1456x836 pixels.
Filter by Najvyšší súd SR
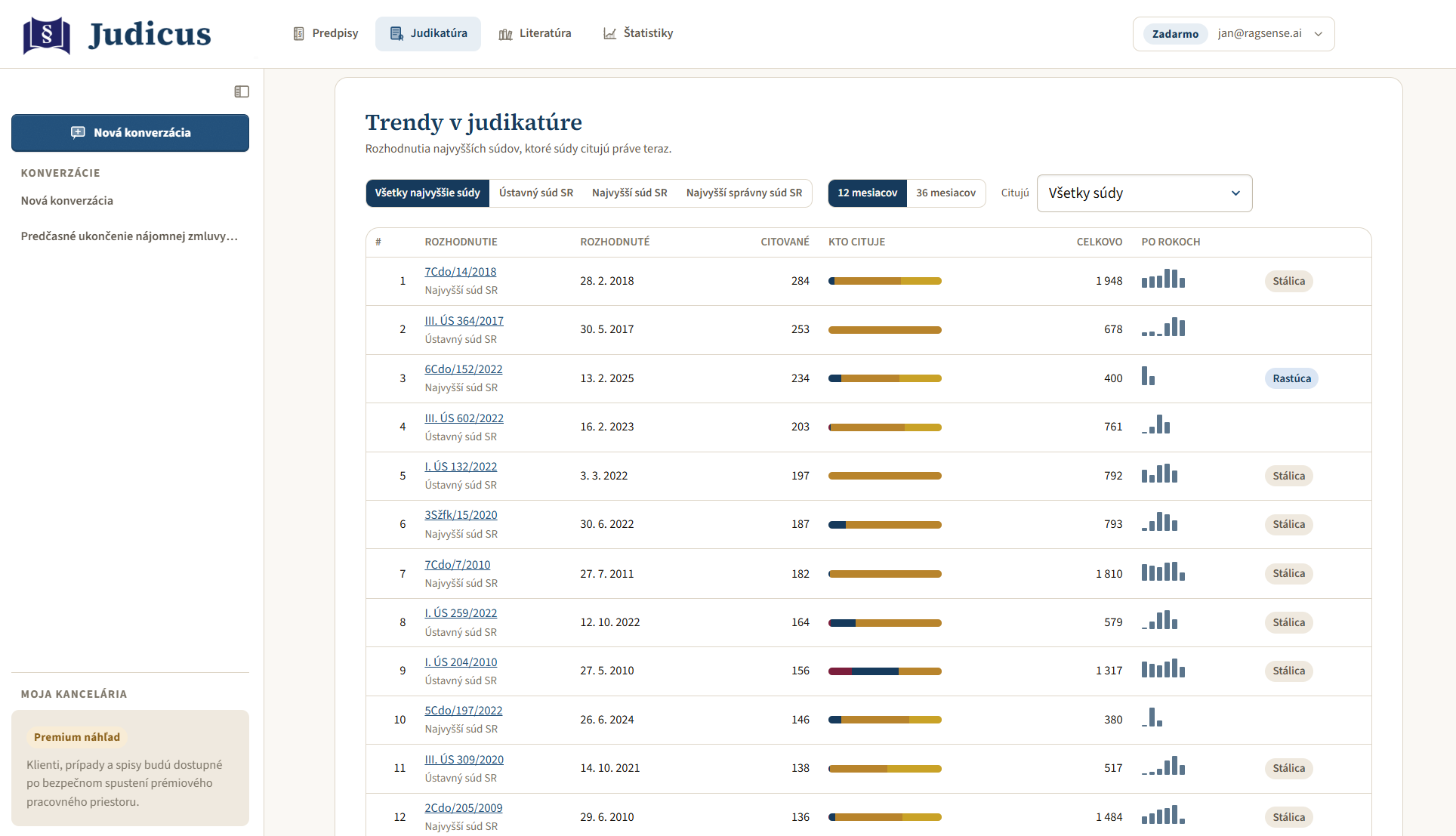630,193
